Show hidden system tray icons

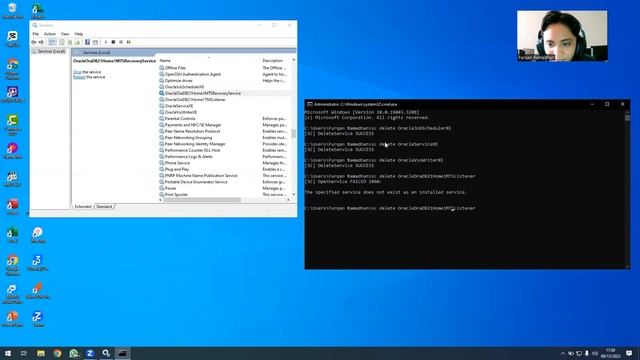(x=563, y=353)
